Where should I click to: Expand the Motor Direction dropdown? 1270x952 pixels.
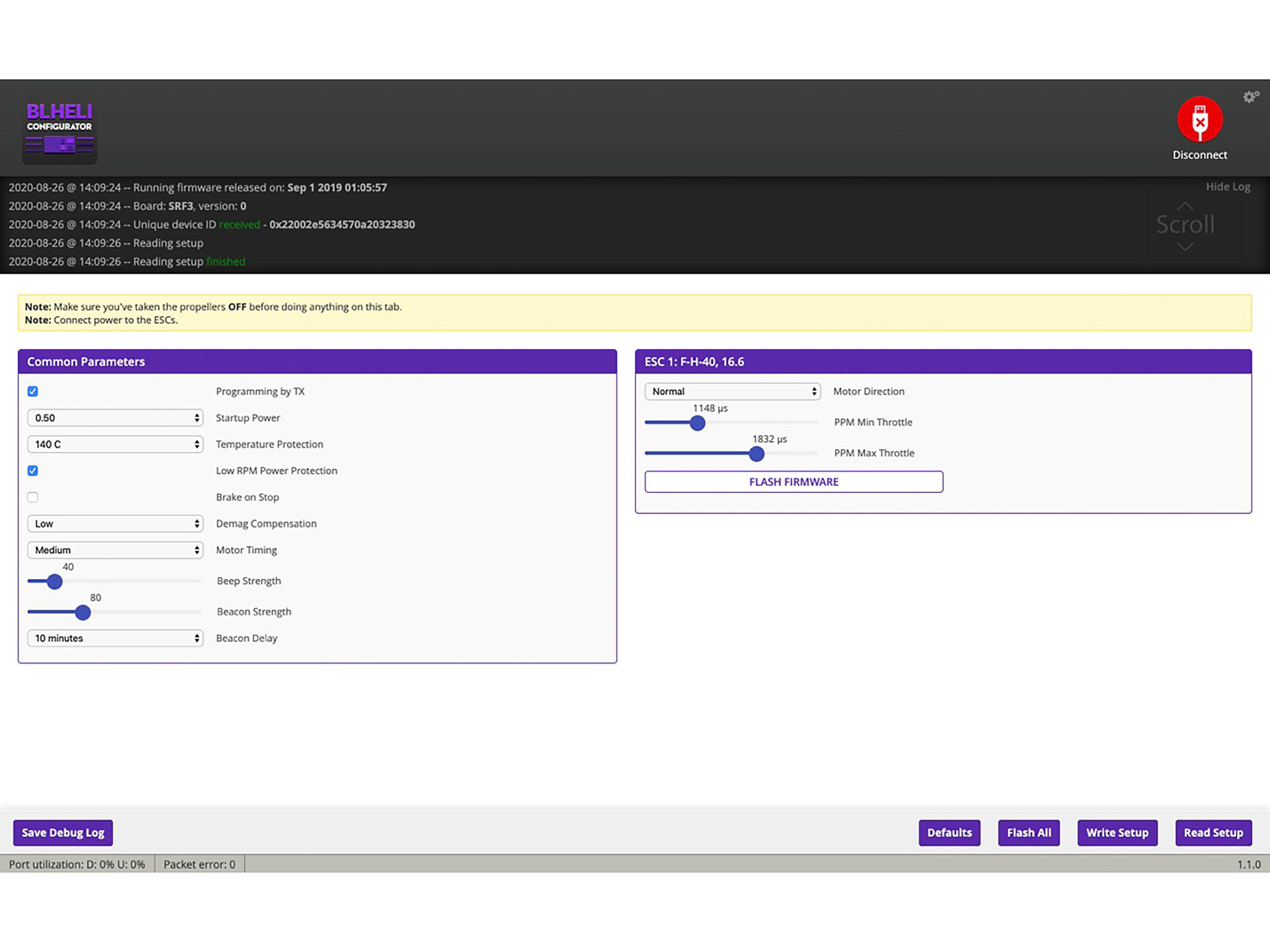(x=732, y=391)
